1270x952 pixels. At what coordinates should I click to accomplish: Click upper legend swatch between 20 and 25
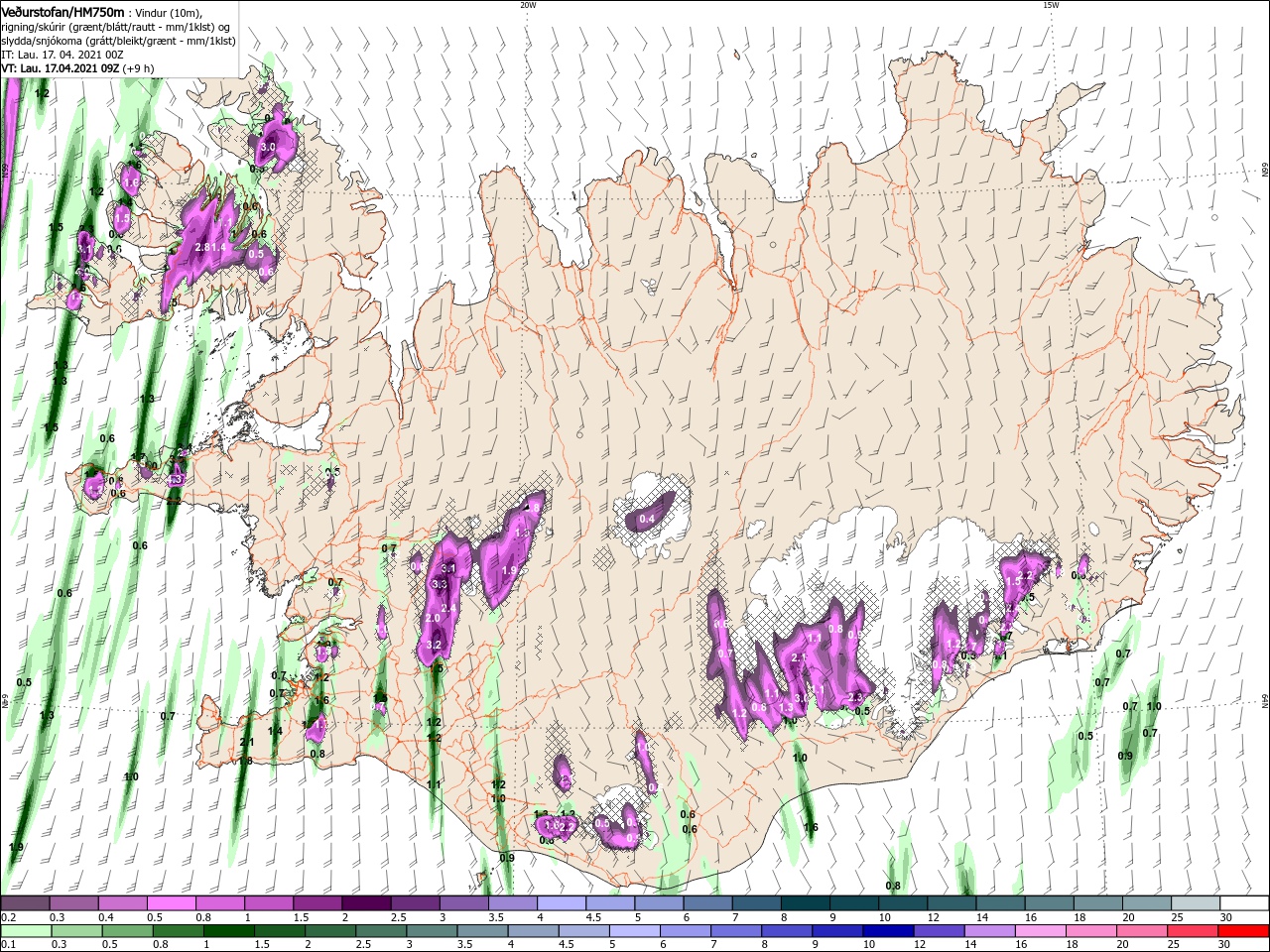1146,903
